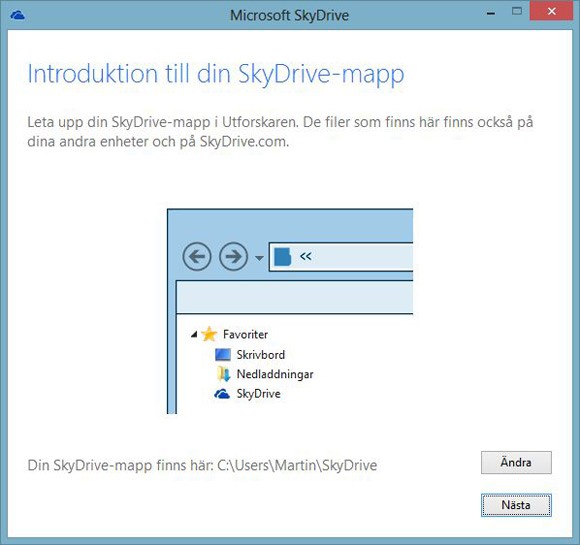Click the Ändra button

[x=516, y=462]
